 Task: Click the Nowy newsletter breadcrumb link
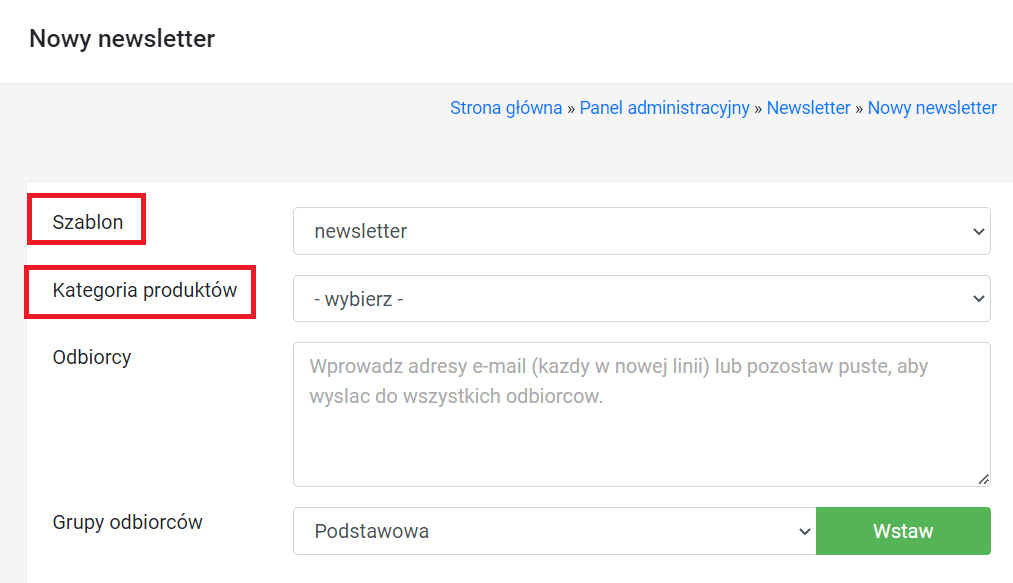(932, 108)
